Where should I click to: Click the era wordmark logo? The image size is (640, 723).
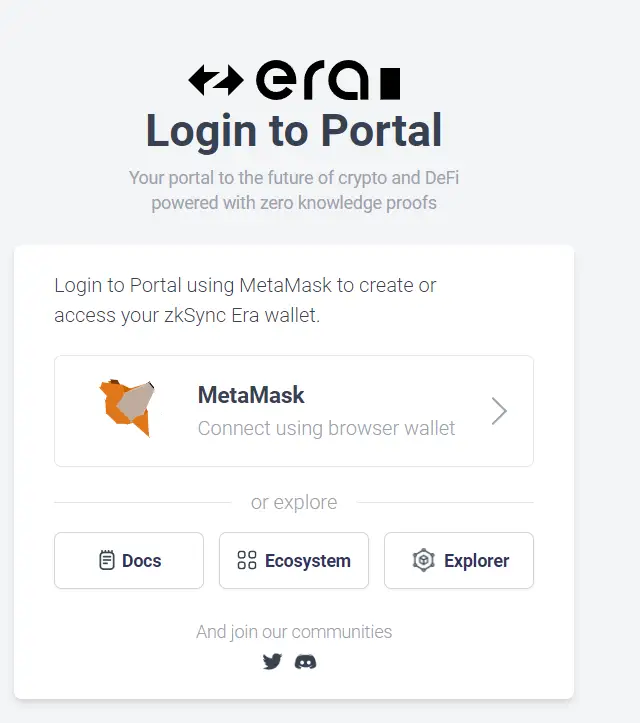pos(313,80)
